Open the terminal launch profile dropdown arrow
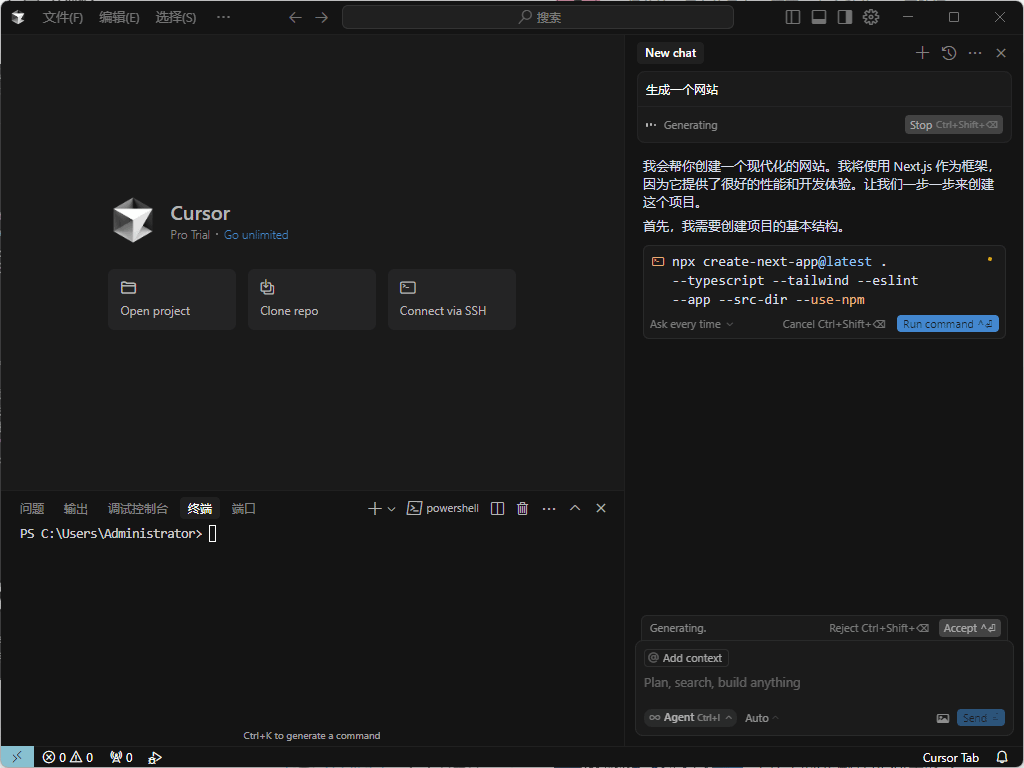The image size is (1024, 768). [x=391, y=509]
